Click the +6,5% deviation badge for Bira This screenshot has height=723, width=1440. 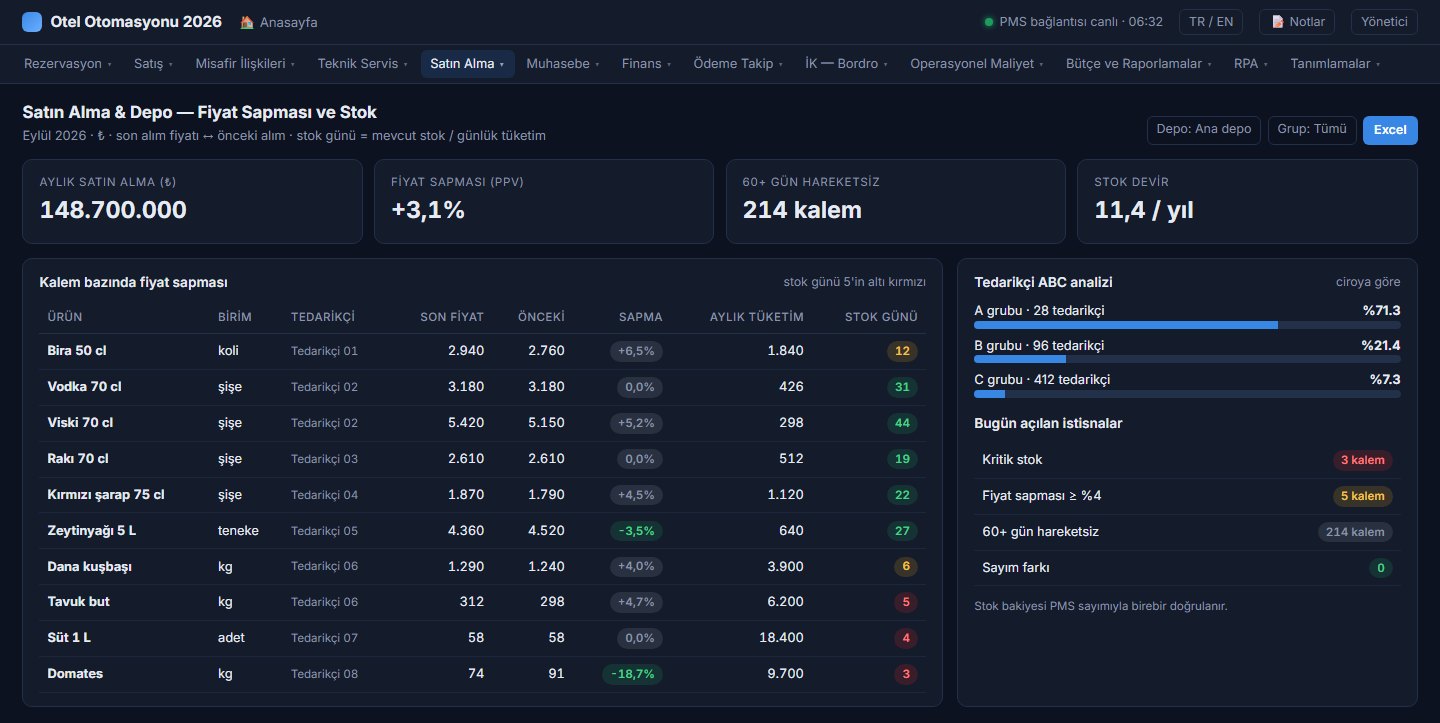tap(636, 351)
